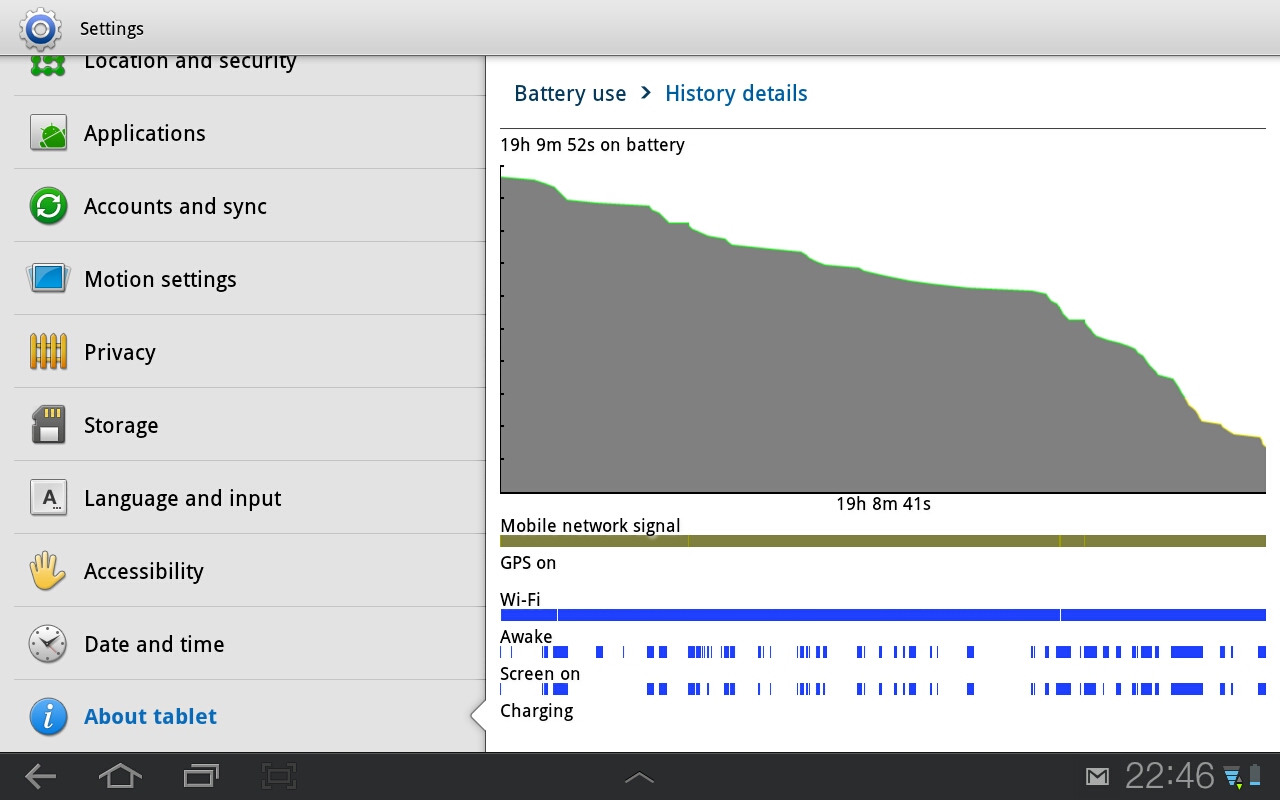Open the Applications icon in sidebar
Image resolution: width=1280 pixels, height=800 pixels.
tap(49, 133)
